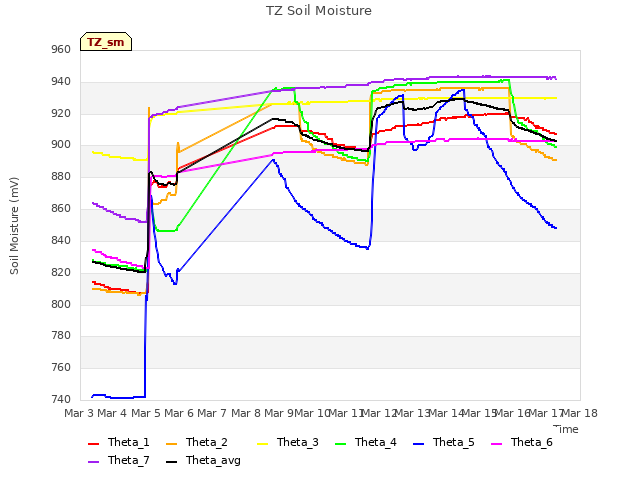
Task: Click the 800 y-axis tick label
Action: [61, 304]
